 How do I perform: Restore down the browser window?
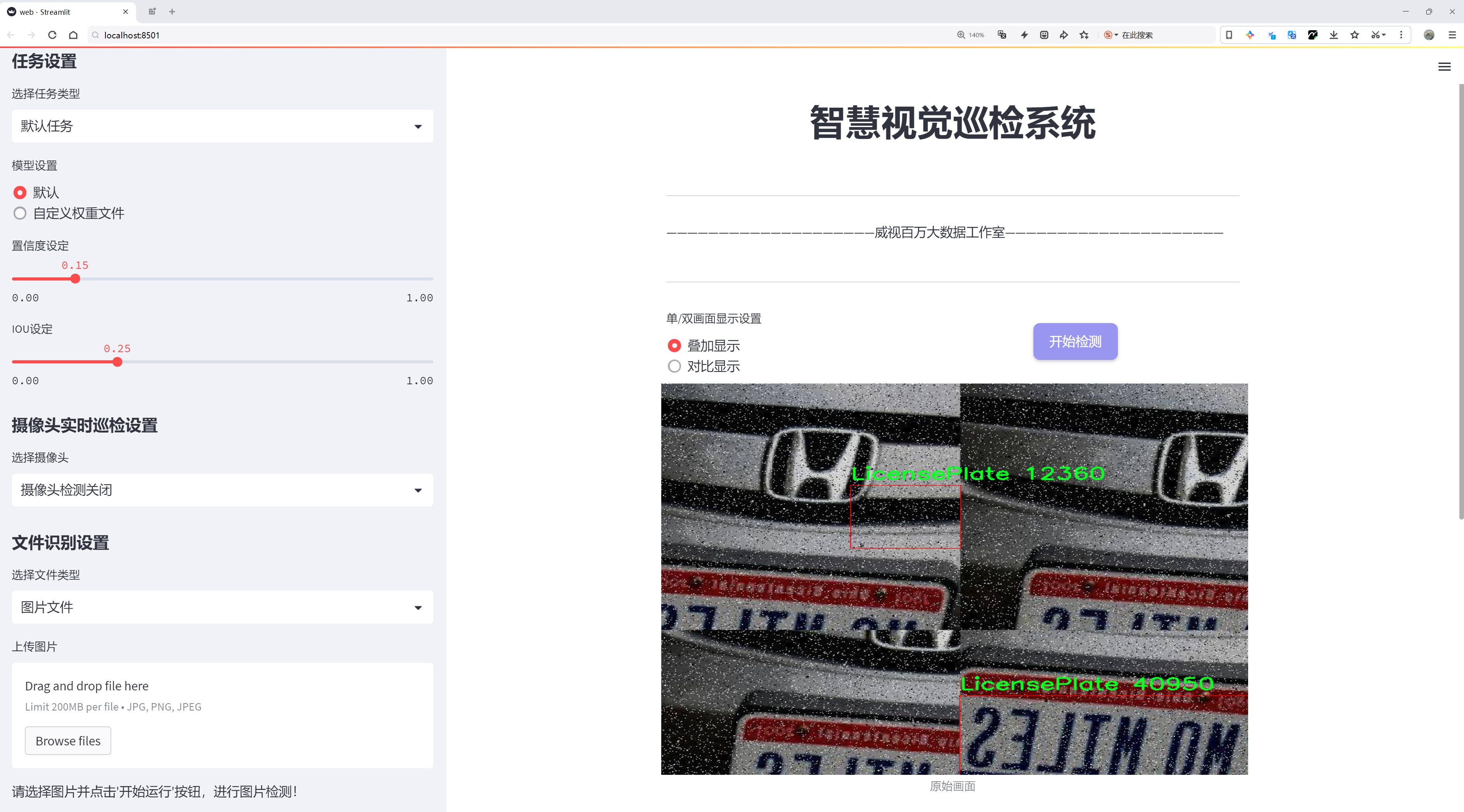[1429, 11]
